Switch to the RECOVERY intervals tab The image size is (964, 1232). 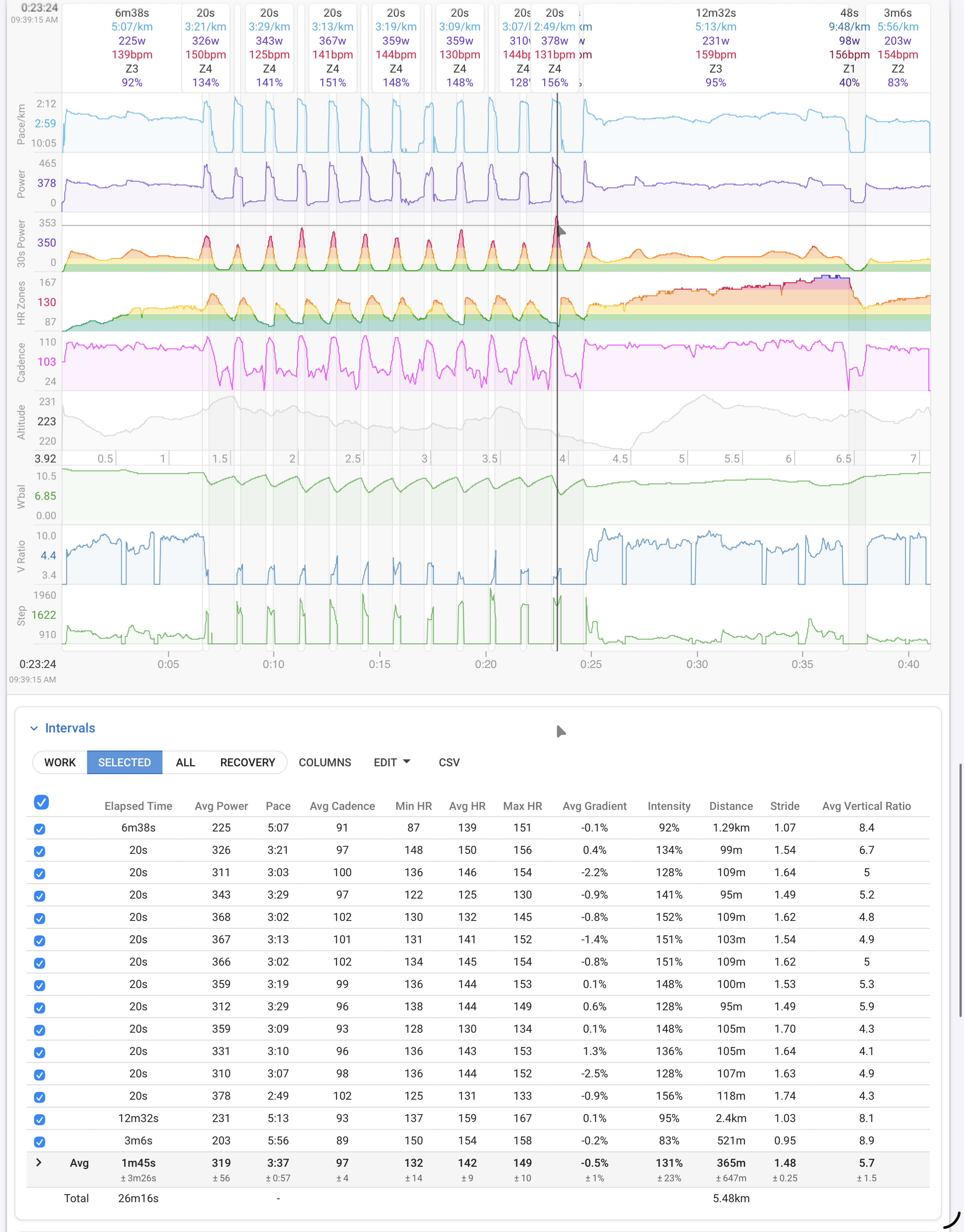pos(247,763)
